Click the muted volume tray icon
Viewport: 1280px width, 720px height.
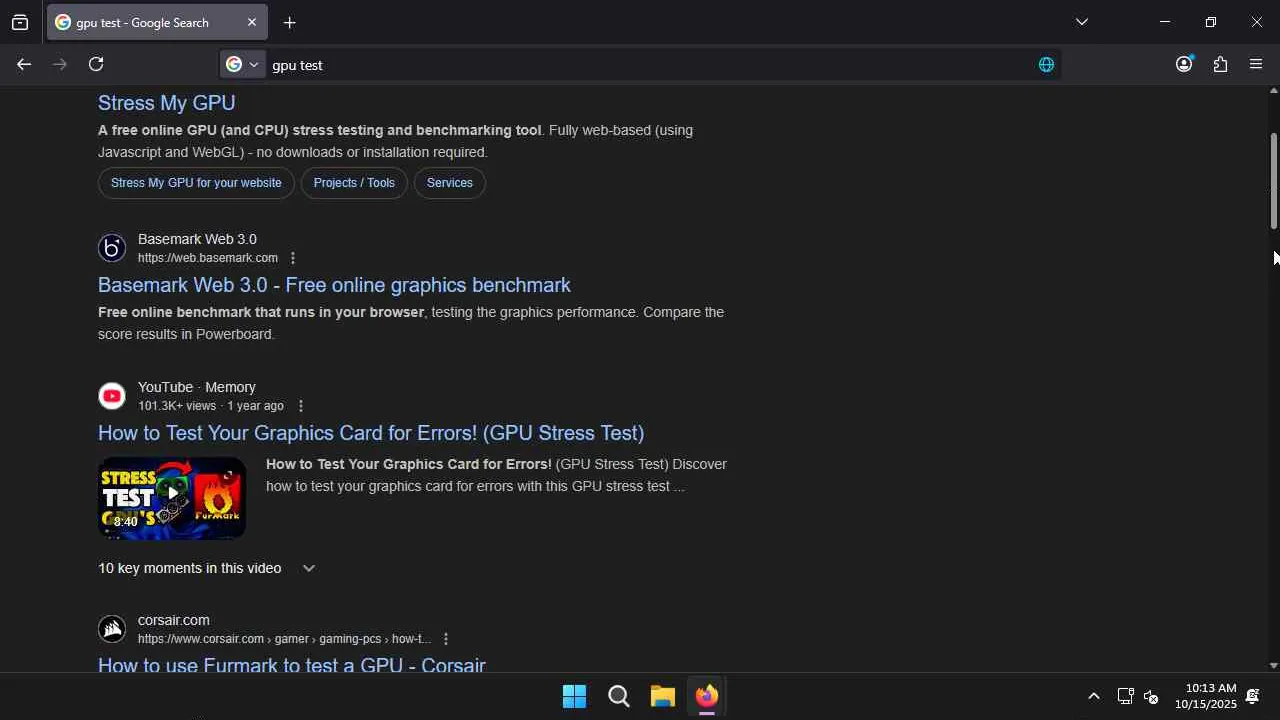coord(1151,696)
